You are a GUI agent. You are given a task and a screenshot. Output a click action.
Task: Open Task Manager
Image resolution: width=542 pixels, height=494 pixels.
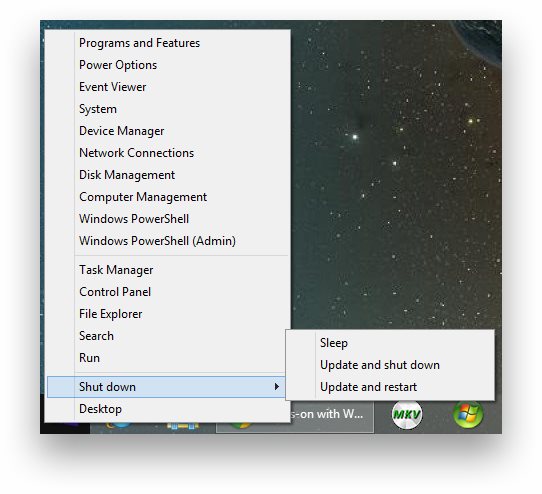tap(168, 270)
